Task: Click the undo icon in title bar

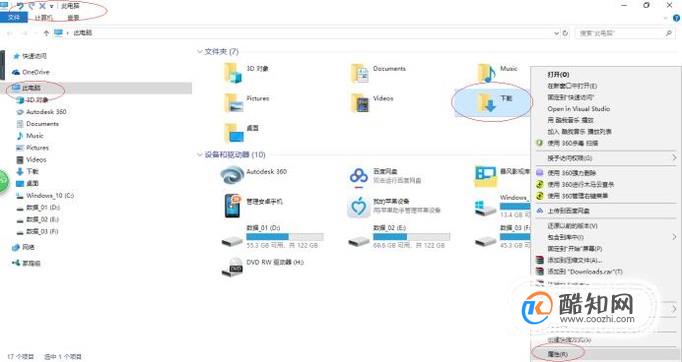Action: coord(20,6)
